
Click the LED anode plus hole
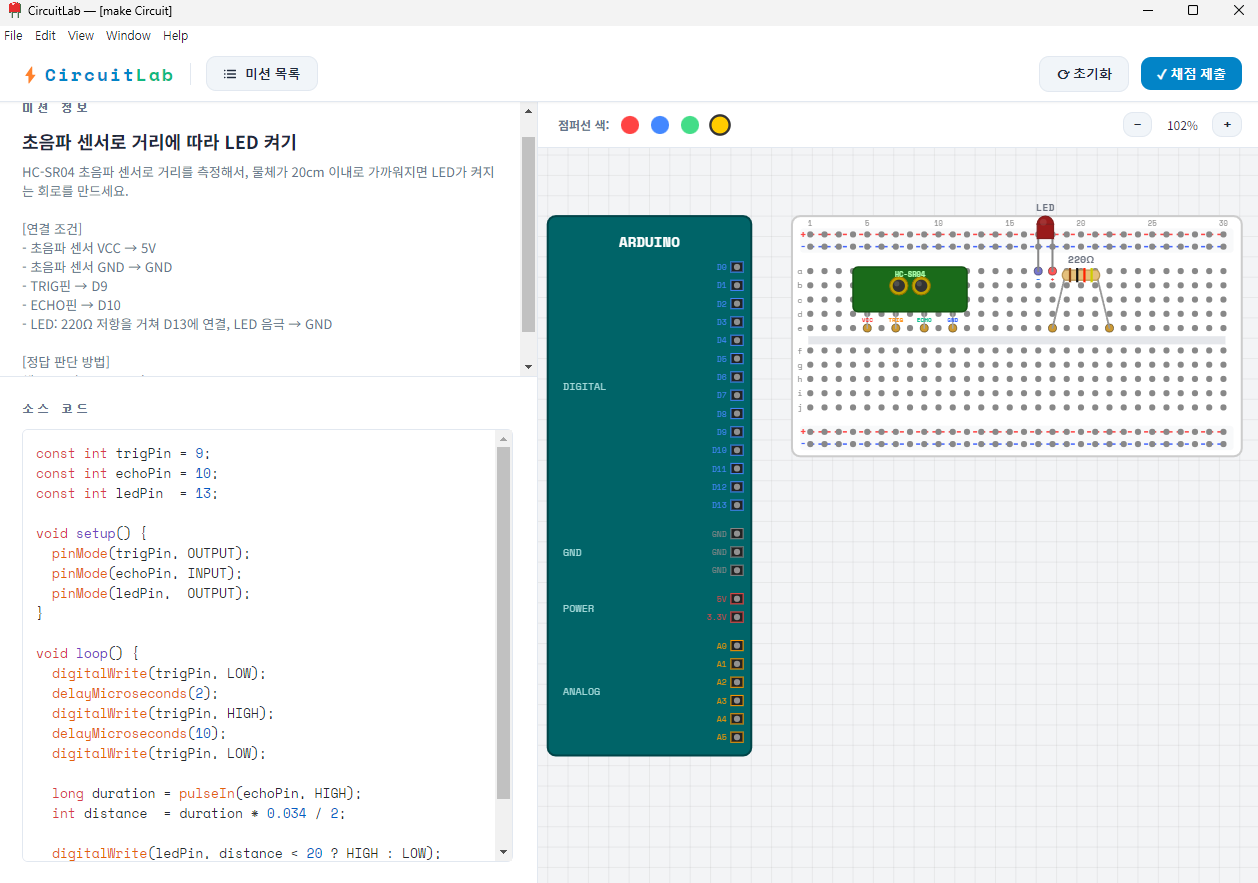(1052, 271)
